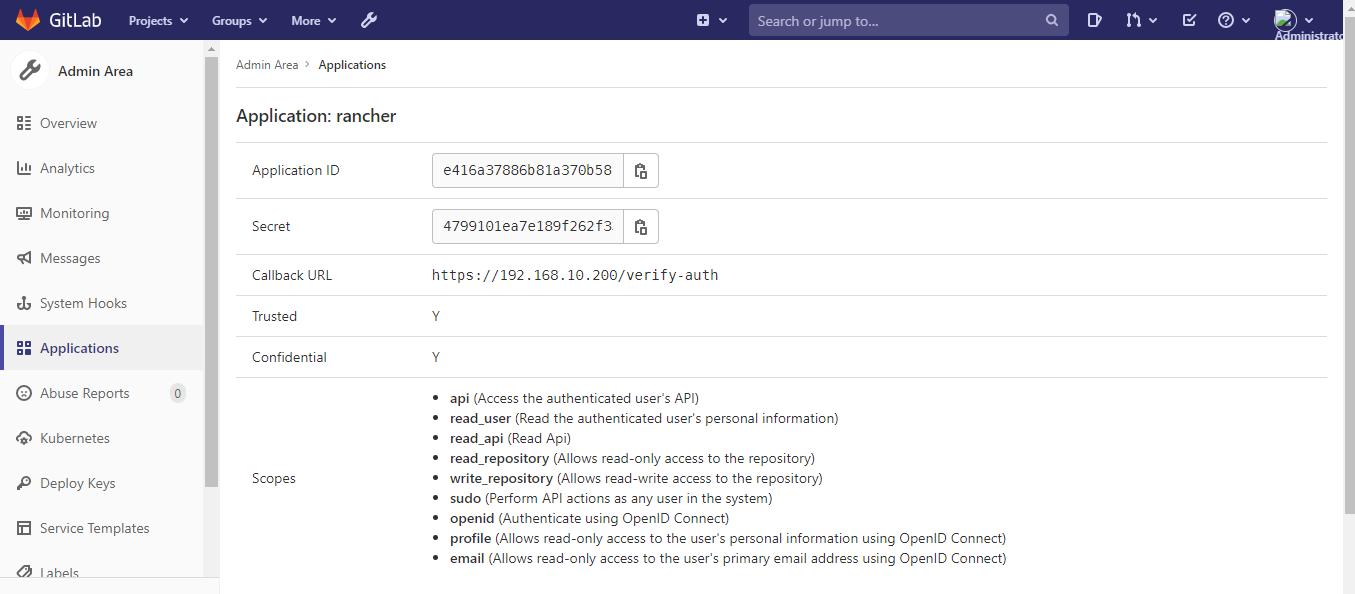This screenshot has width=1355, height=594.
Task: Click the sidebar vertical scrollbar
Action: click(x=211, y=270)
